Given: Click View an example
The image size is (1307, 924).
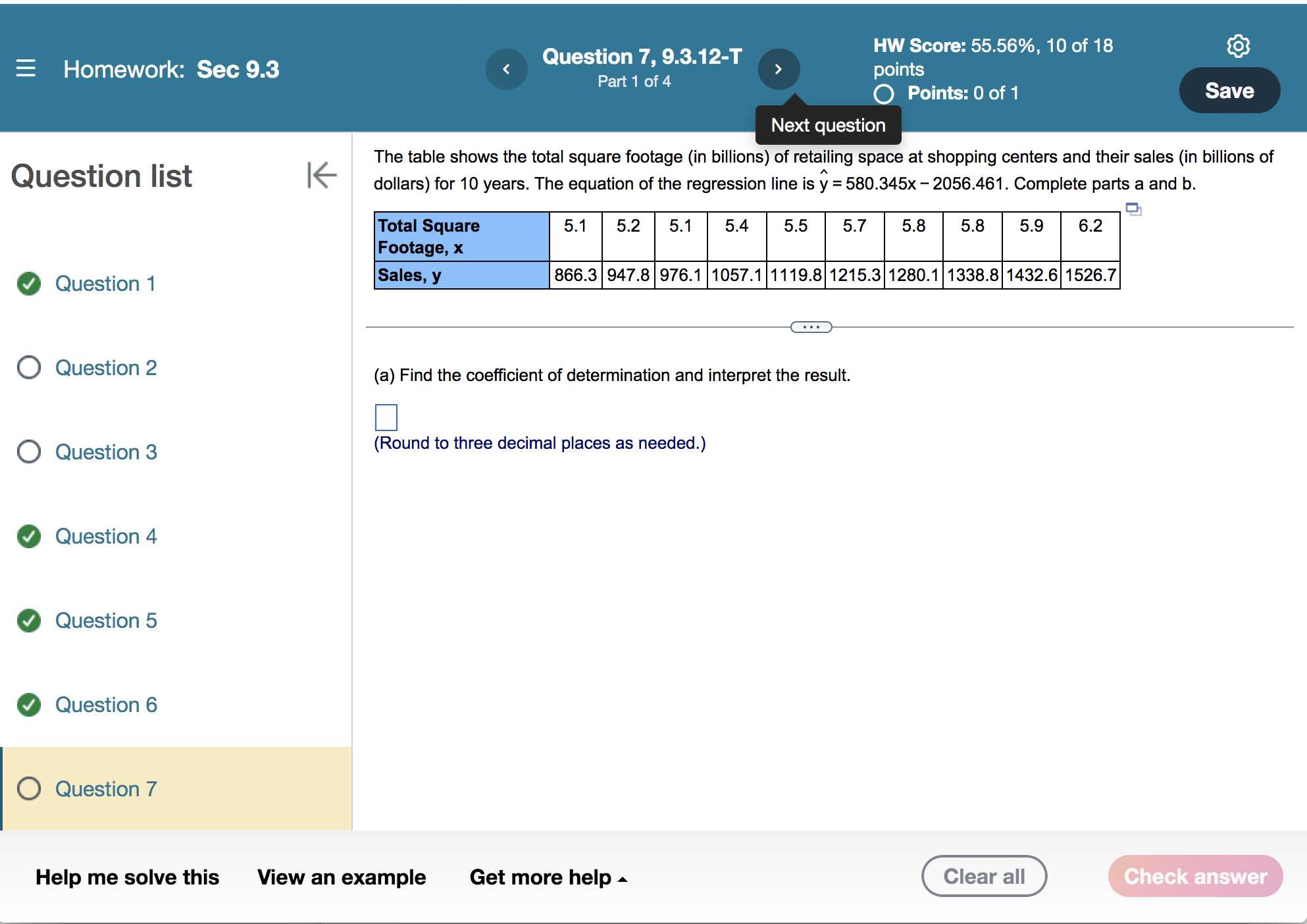Looking at the screenshot, I should (x=342, y=877).
